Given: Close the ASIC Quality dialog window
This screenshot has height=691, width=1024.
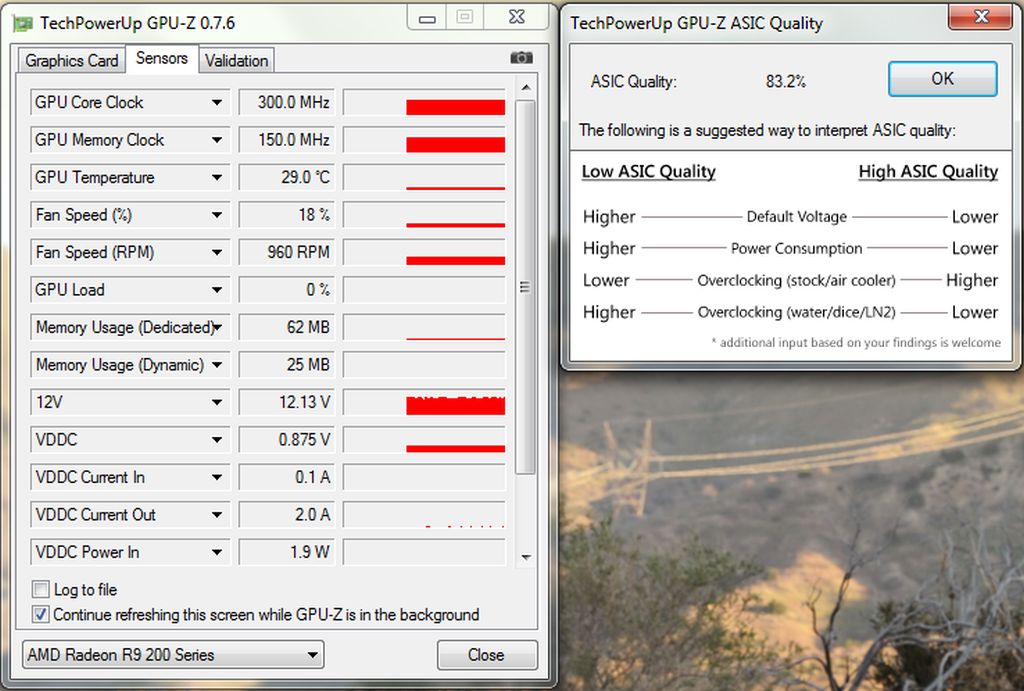Looking at the screenshot, I should coord(980,17).
